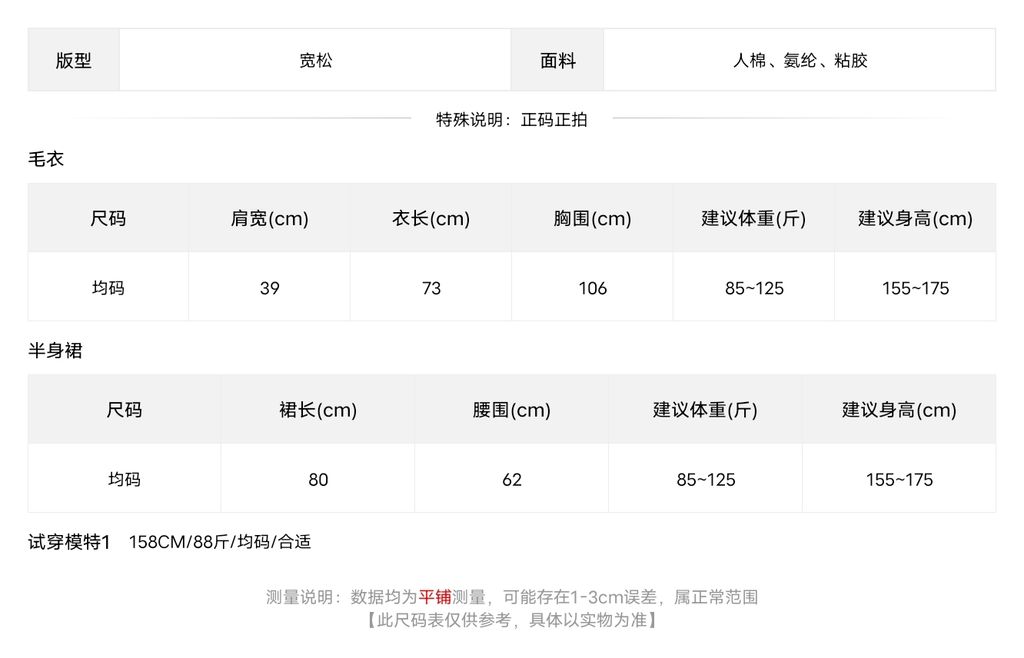Select the 裙长(cm) column header
The image size is (1024, 658).
coord(317,409)
